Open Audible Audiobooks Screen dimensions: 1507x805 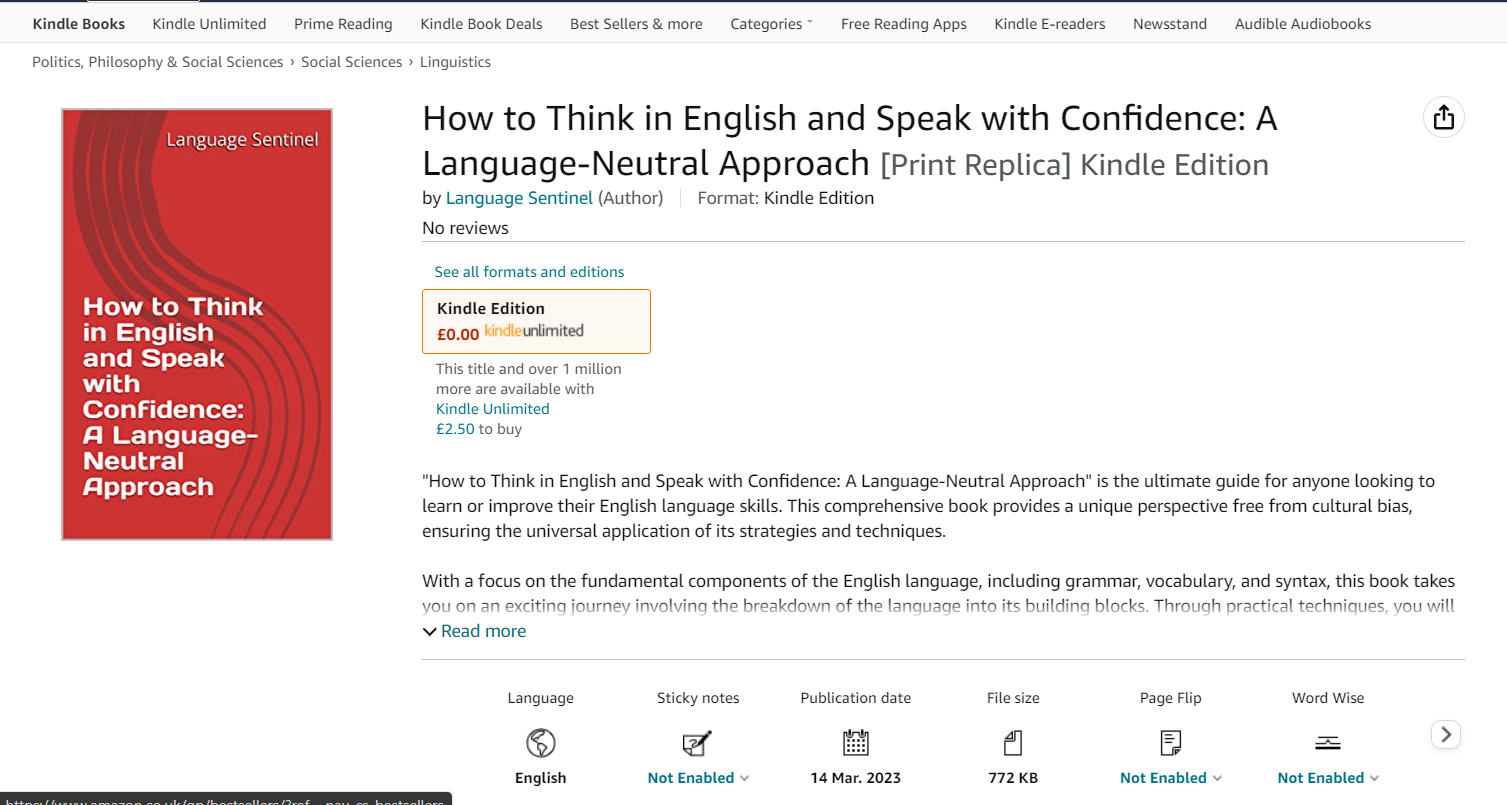[x=1303, y=24]
